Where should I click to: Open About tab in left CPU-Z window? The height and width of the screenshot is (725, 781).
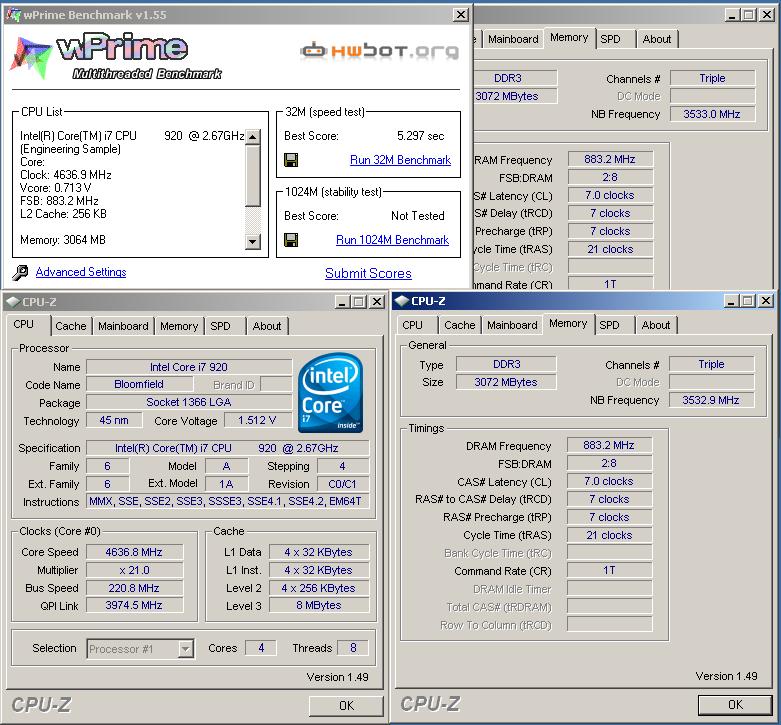click(x=266, y=326)
